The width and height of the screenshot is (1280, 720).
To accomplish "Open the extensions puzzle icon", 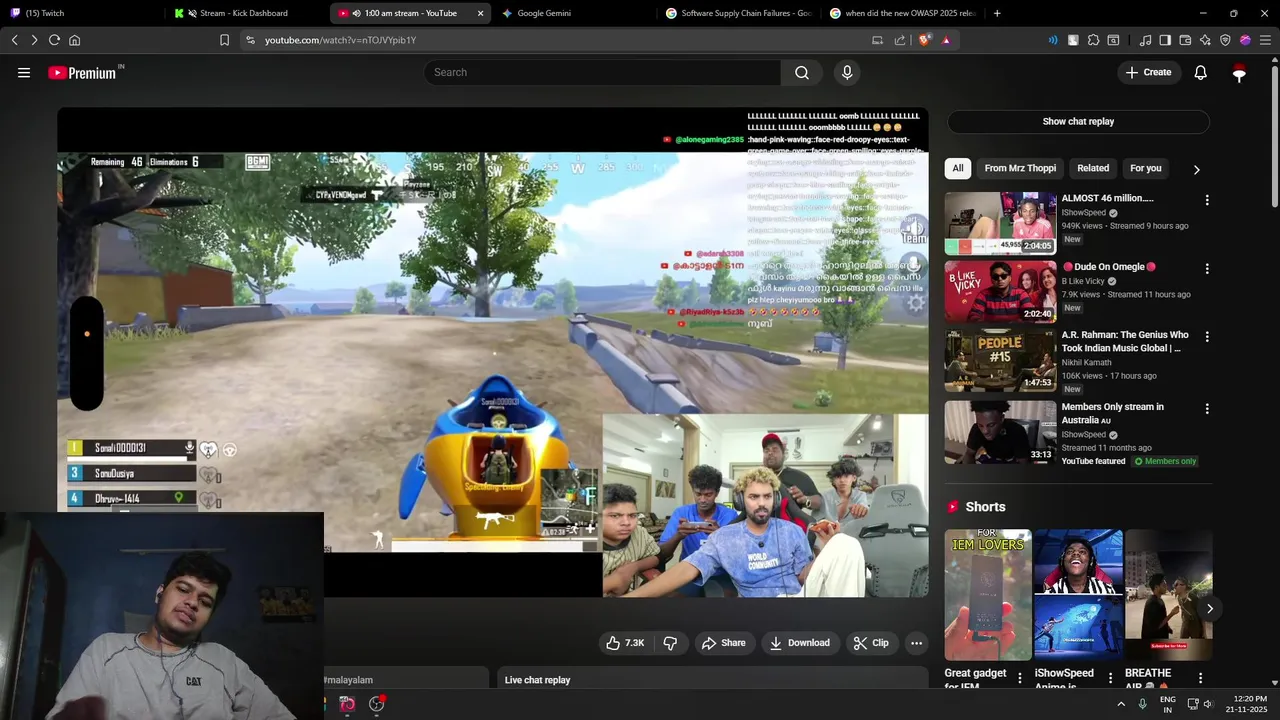I will tap(1093, 40).
